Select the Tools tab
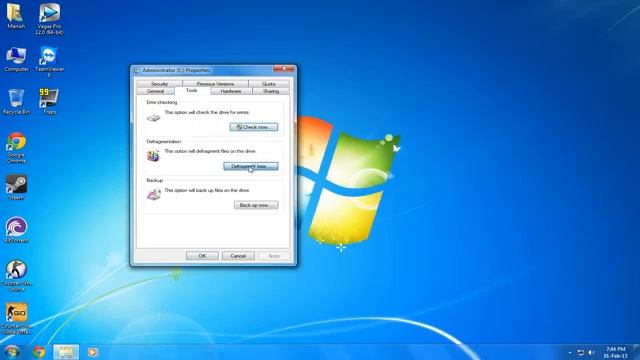Screen dimensions: 640x360 pyautogui.click(x=192, y=90)
